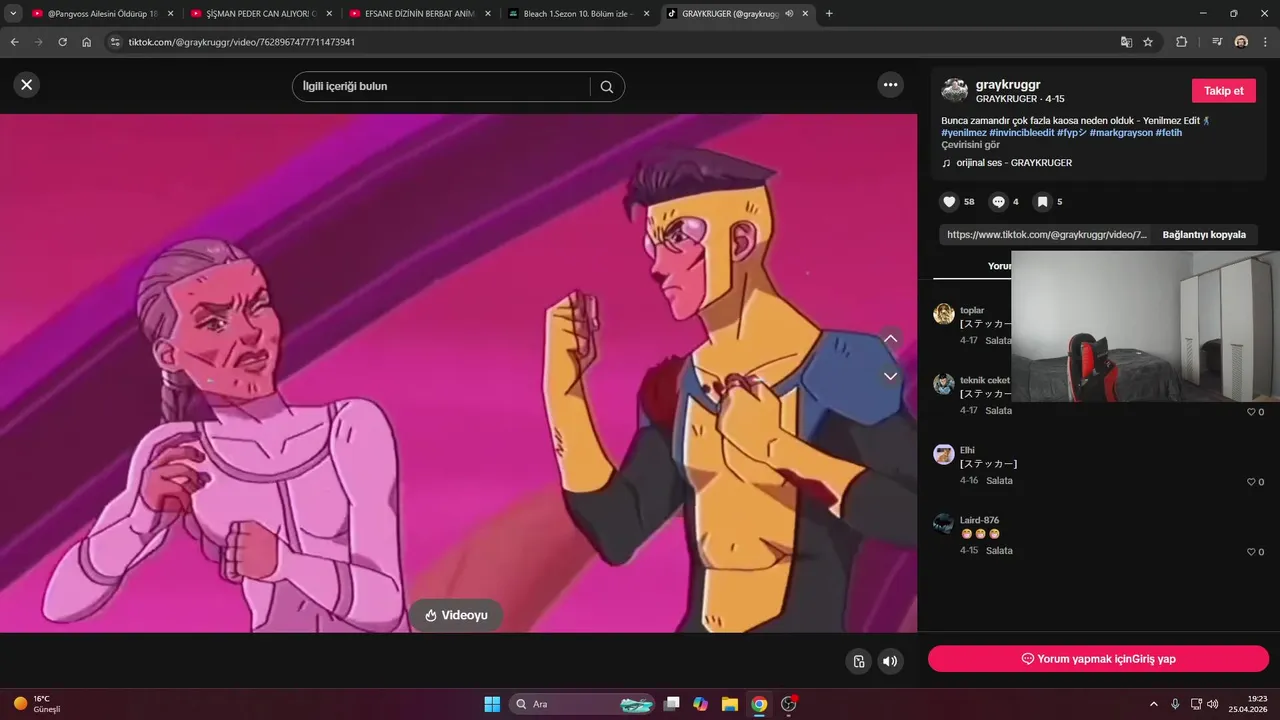Screen dimensions: 1280x720
Task: Open the Windows Start menu
Action: (x=492, y=704)
